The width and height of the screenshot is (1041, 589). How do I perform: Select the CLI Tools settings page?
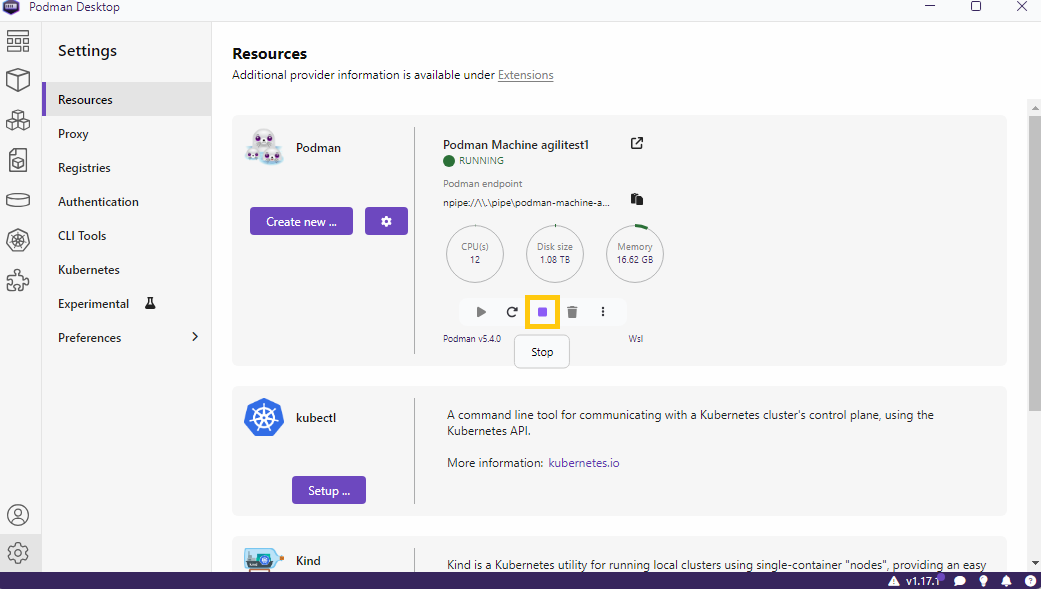(82, 236)
